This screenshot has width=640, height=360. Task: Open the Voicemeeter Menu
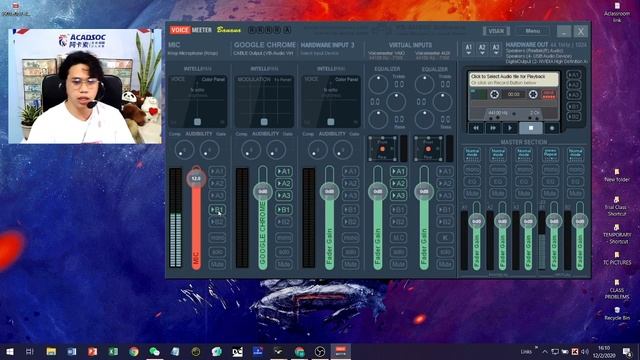pos(533,31)
